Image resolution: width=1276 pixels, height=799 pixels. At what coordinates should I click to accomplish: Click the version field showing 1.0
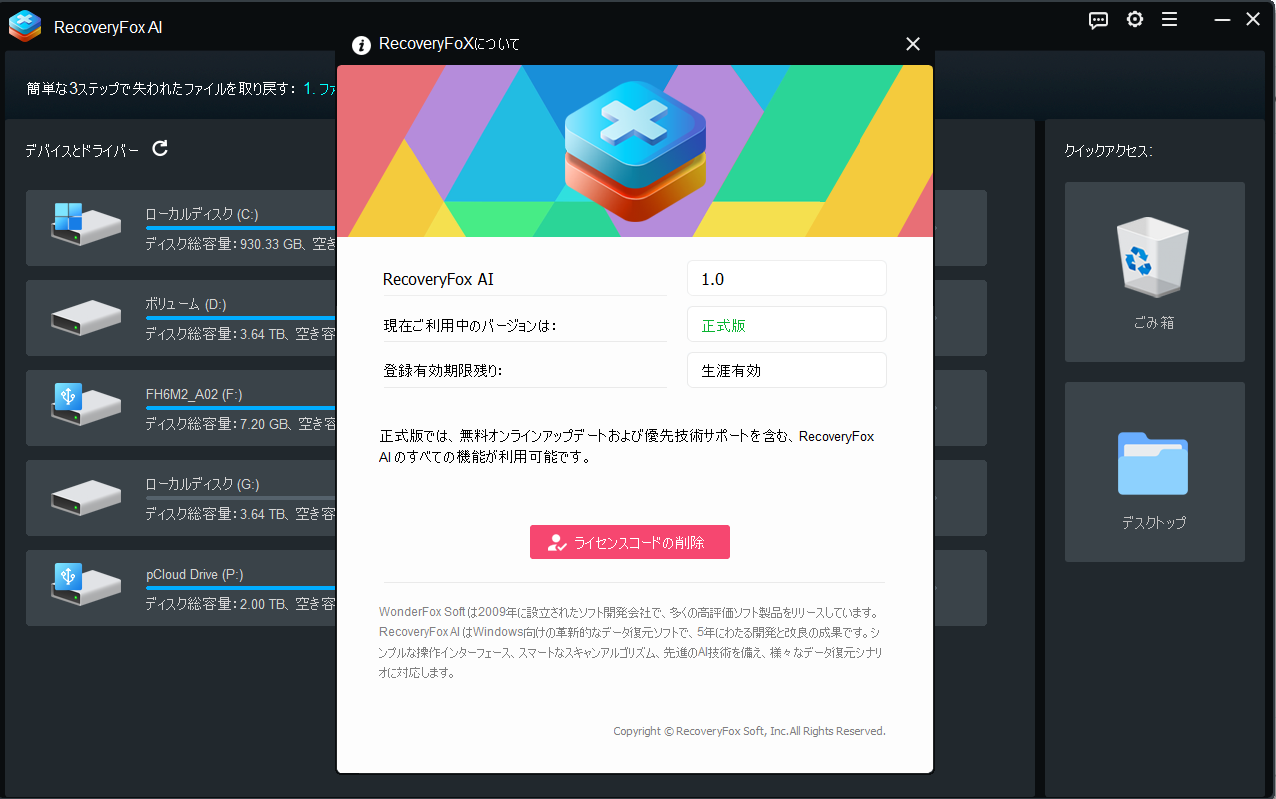(787, 279)
